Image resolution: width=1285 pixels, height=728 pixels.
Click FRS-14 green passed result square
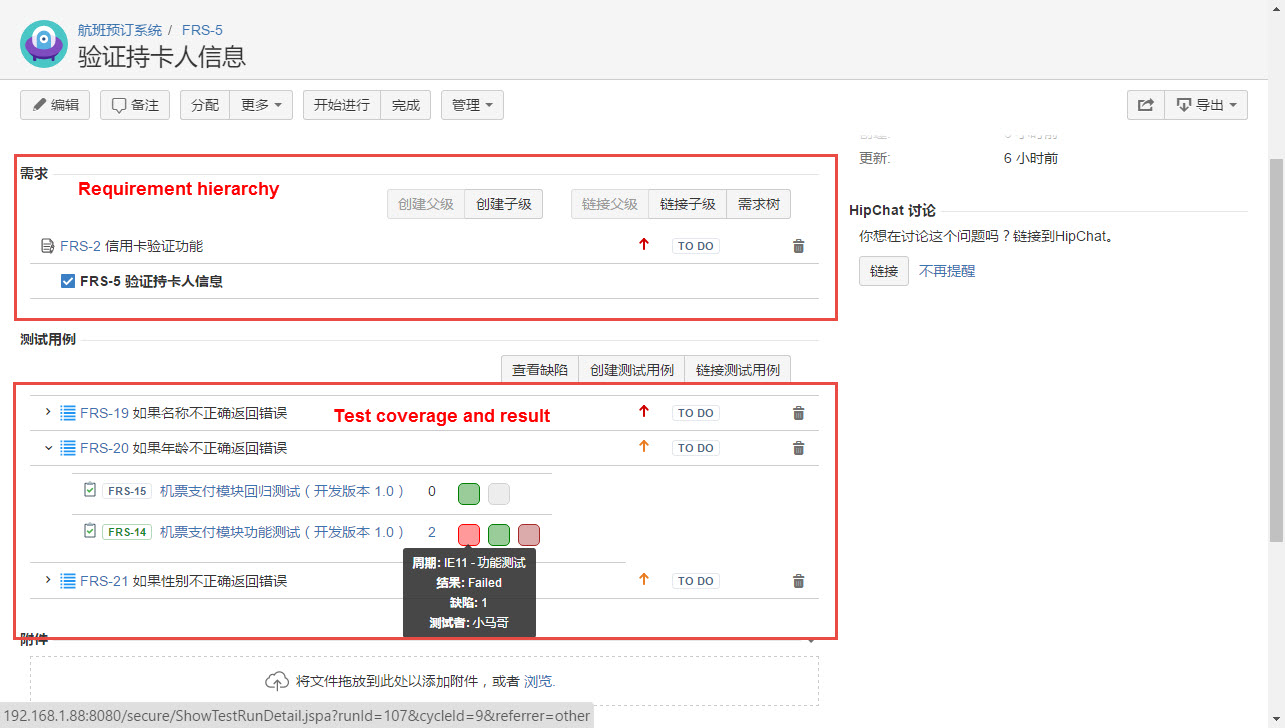click(x=499, y=534)
